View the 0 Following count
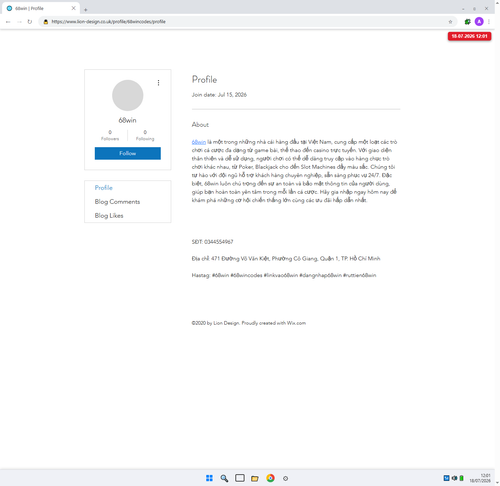This screenshot has width=500, height=486. (145, 135)
